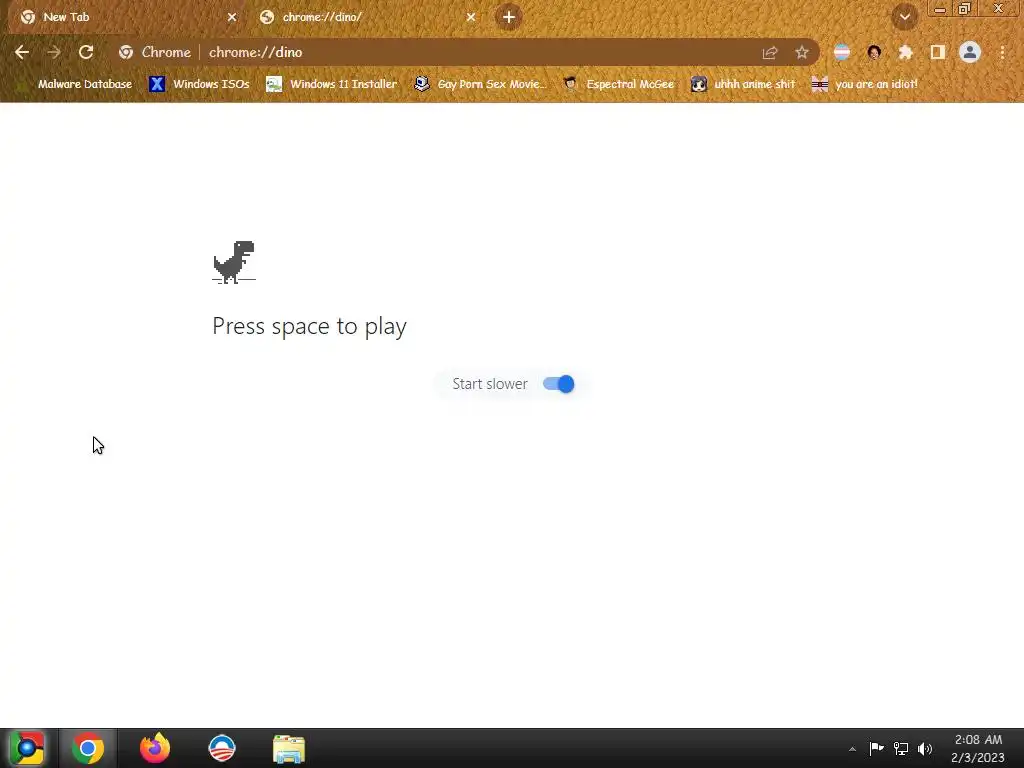Open File Explorer from the taskbar
This screenshot has width=1024, height=768.
click(x=289, y=748)
